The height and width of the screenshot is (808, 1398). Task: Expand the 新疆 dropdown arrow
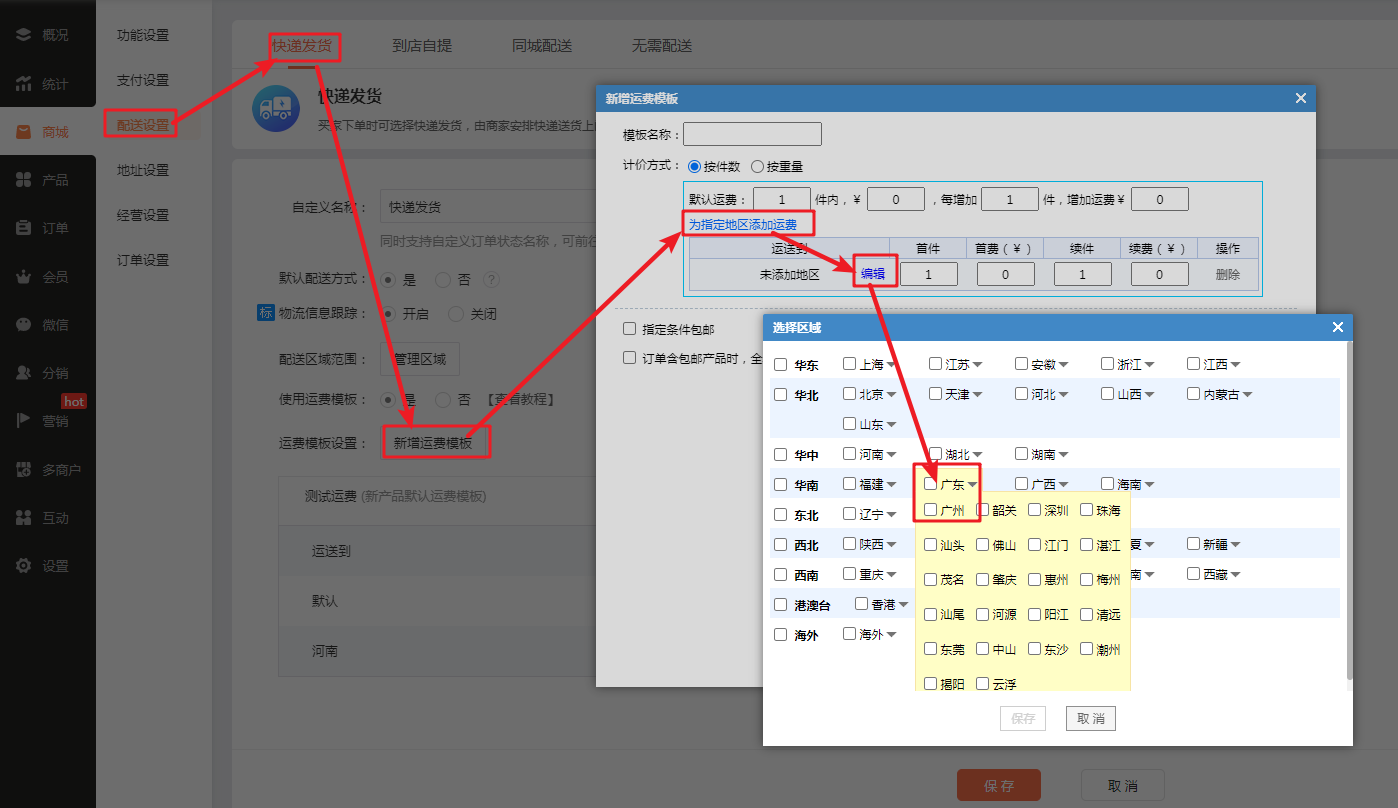pos(1235,545)
